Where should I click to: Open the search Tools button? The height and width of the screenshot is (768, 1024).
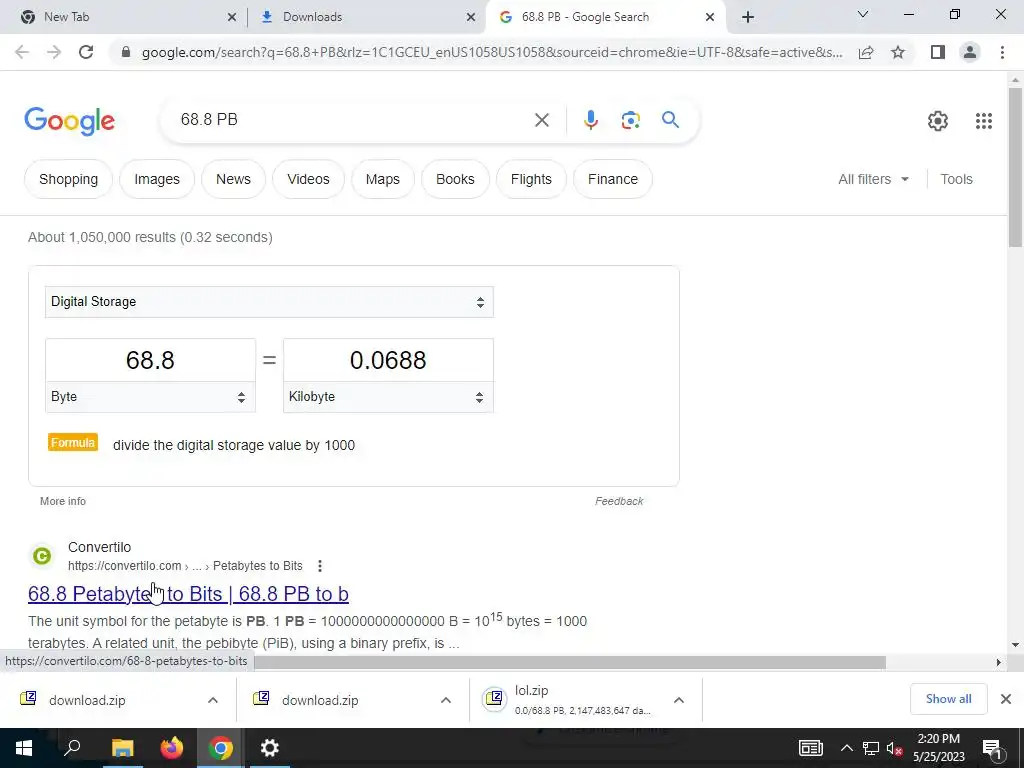[x=956, y=179]
